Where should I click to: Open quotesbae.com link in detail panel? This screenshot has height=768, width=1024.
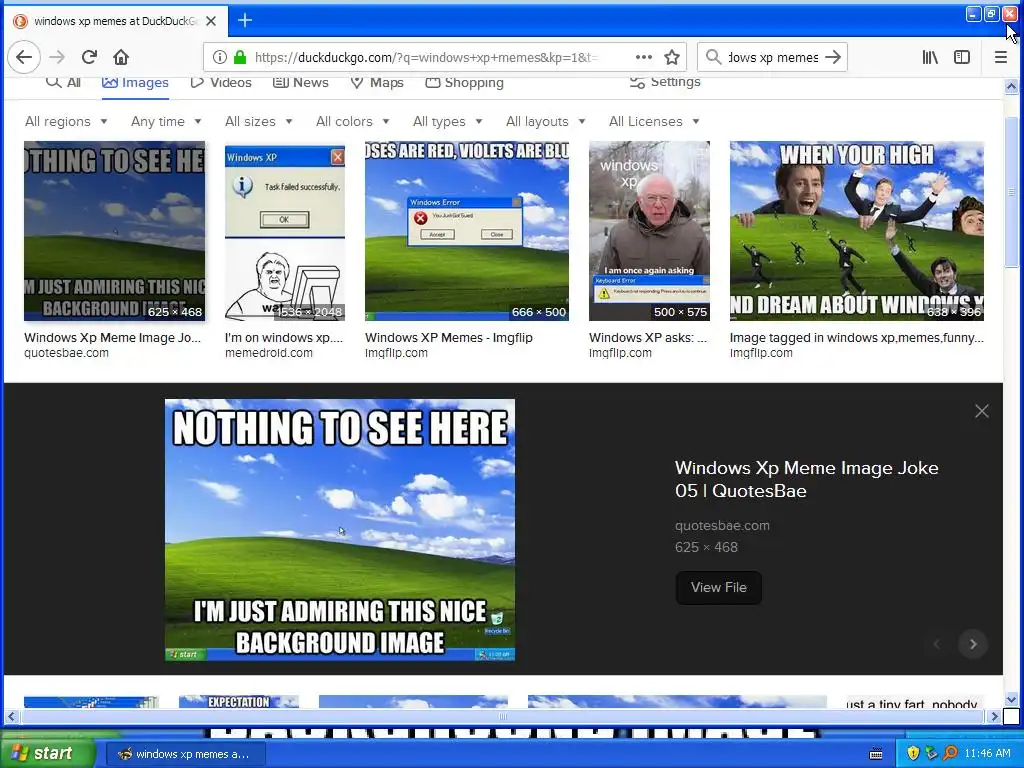pyautogui.click(x=722, y=526)
